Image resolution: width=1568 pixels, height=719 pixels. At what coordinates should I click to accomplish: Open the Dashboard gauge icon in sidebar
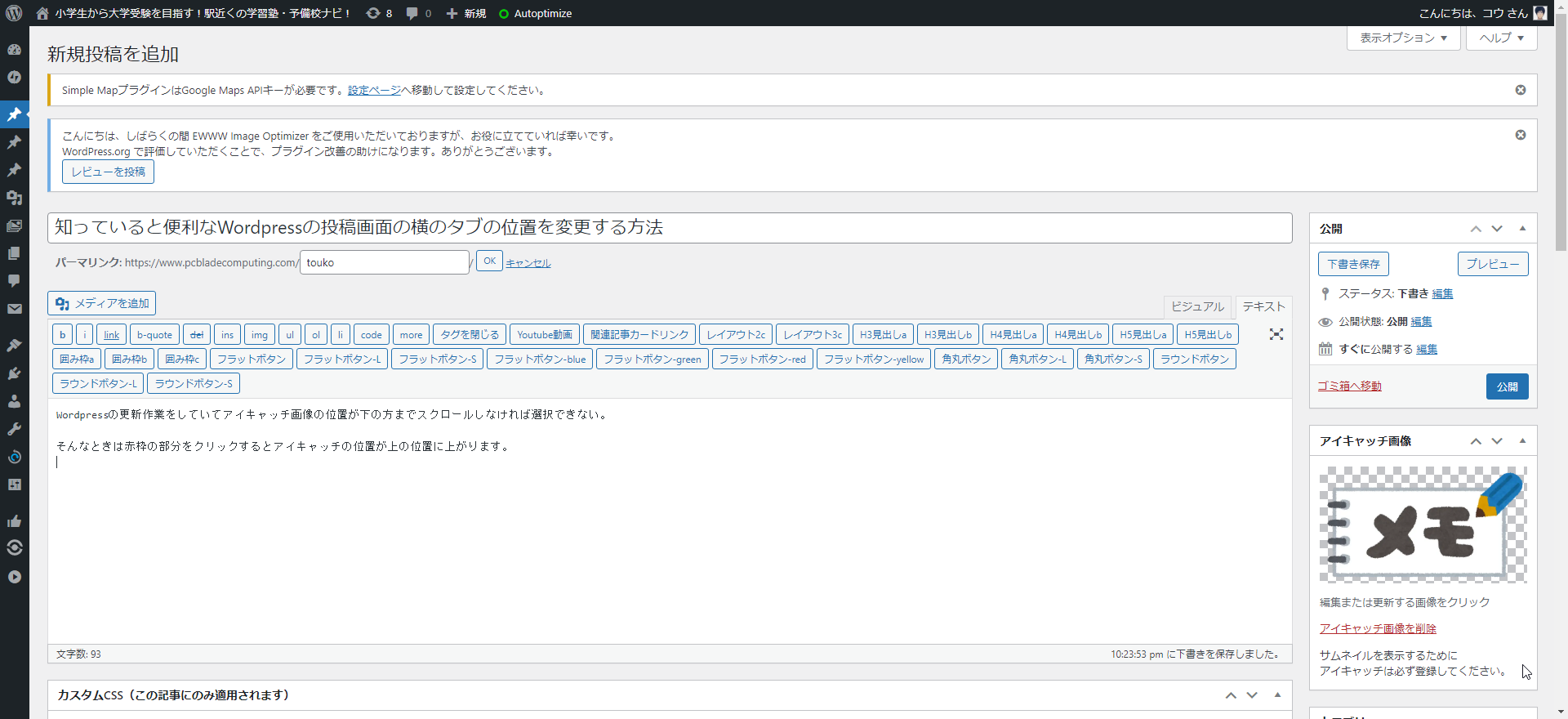[14, 49]
